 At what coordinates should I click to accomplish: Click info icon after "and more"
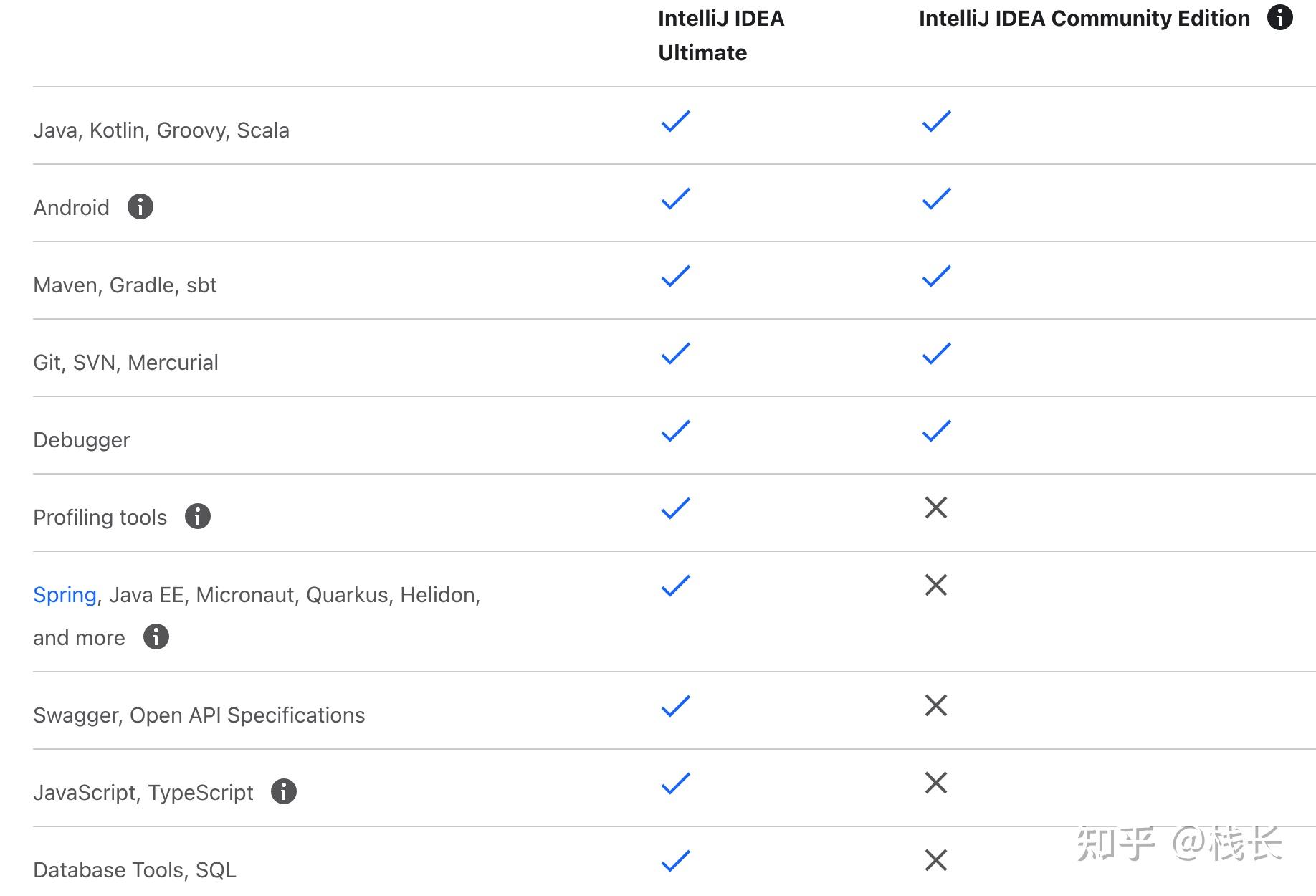coord(156,637)
